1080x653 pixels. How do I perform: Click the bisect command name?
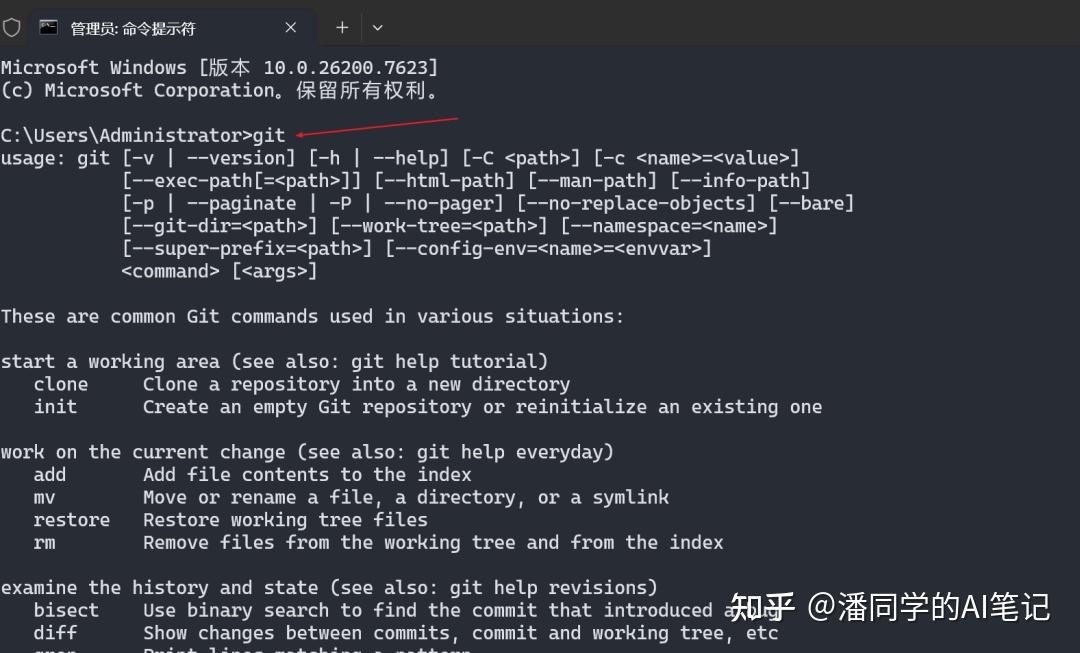pos(66,610)
